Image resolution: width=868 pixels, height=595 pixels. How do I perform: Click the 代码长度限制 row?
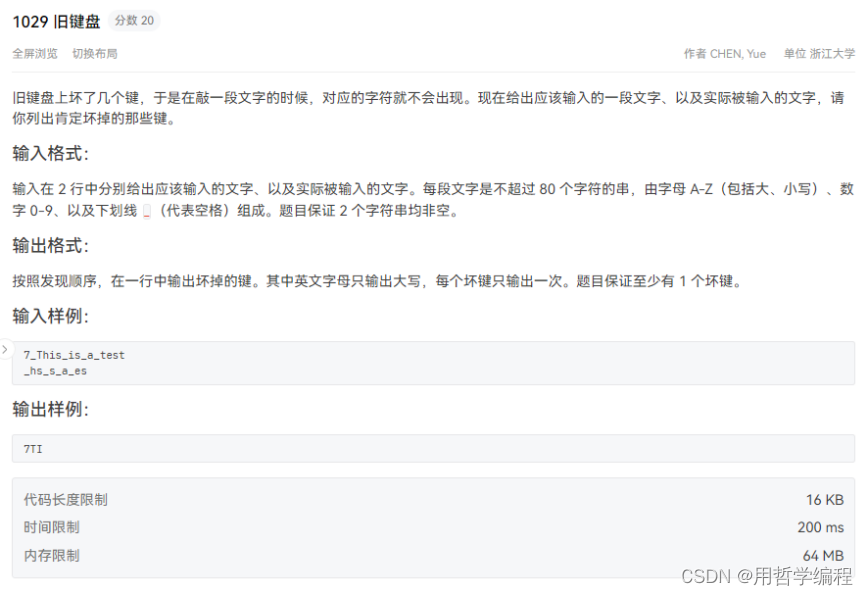[433, 500]
